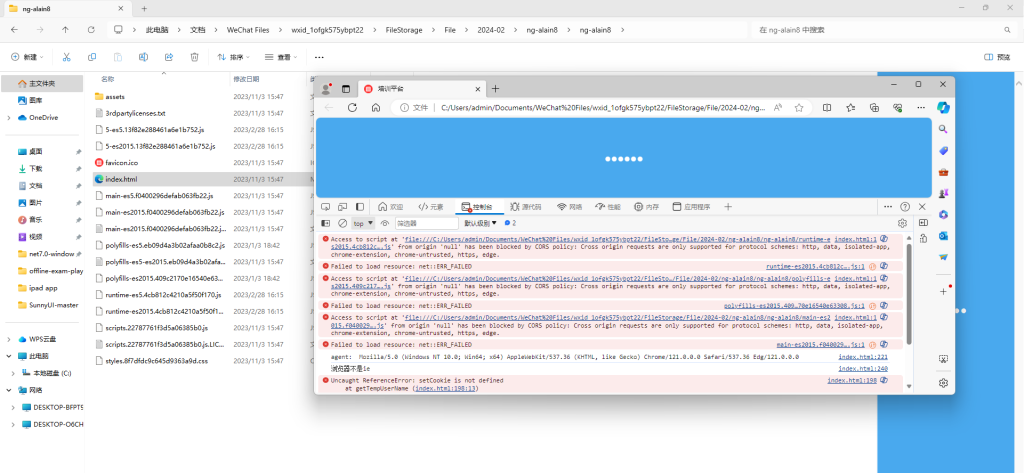Open DevTools customize menu
The image size is (1024, 473).
click(888, 206)
